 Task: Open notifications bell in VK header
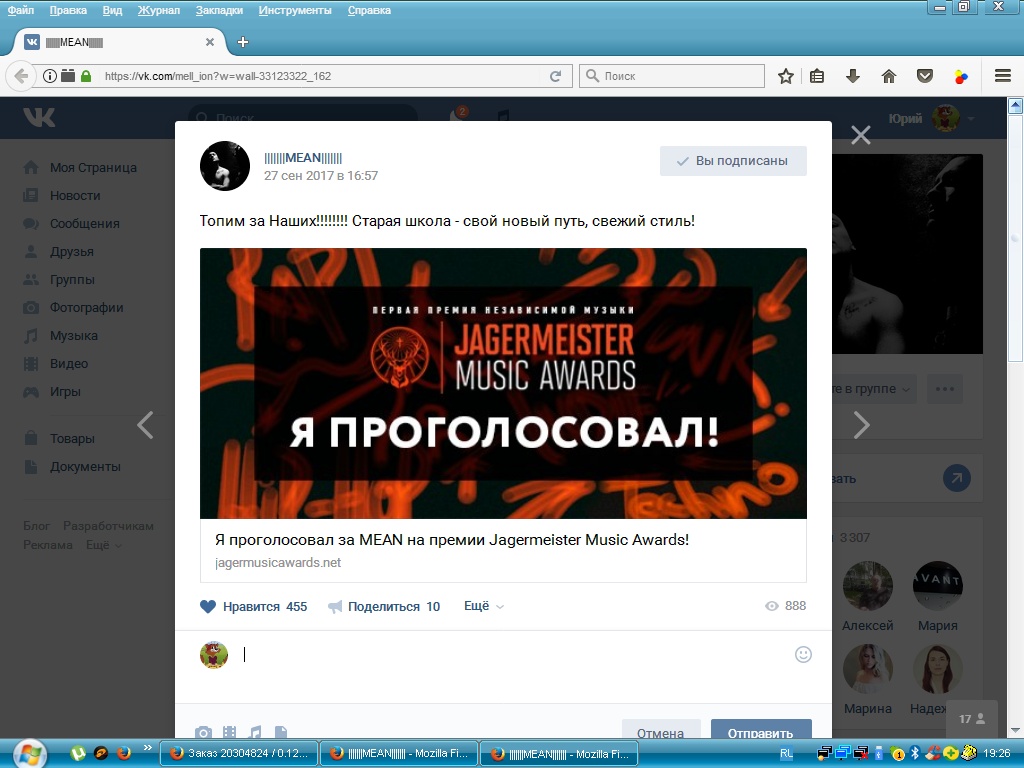[x=457, y=116]
